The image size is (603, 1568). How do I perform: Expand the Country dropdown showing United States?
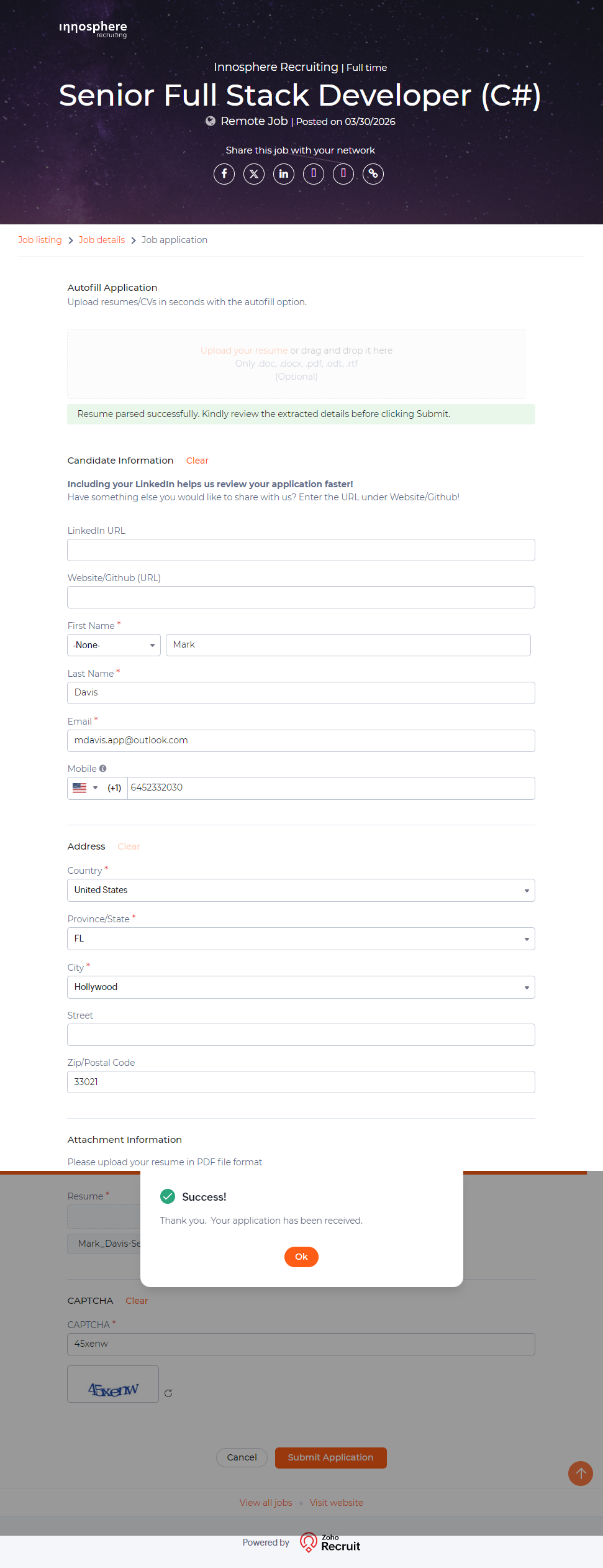pos(301,891)
